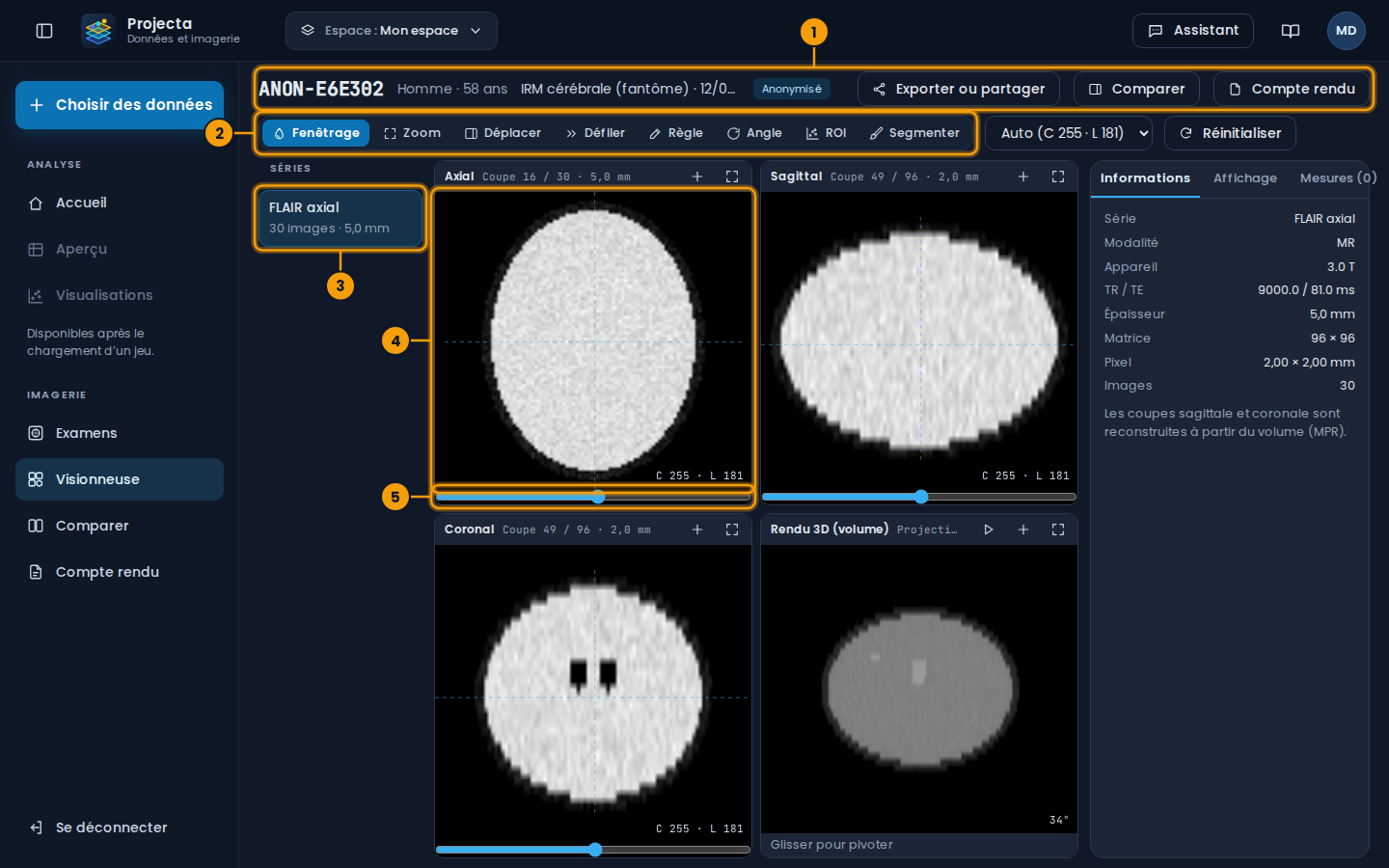Open Examens in the sidebar
Viewport: 1389px width, 868px height.
120,433
